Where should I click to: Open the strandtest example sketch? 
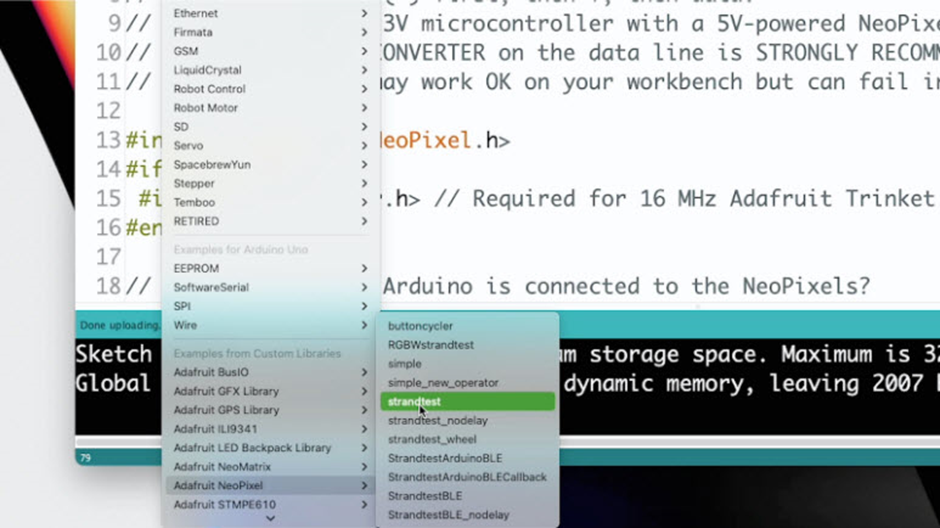pos(468,402)
